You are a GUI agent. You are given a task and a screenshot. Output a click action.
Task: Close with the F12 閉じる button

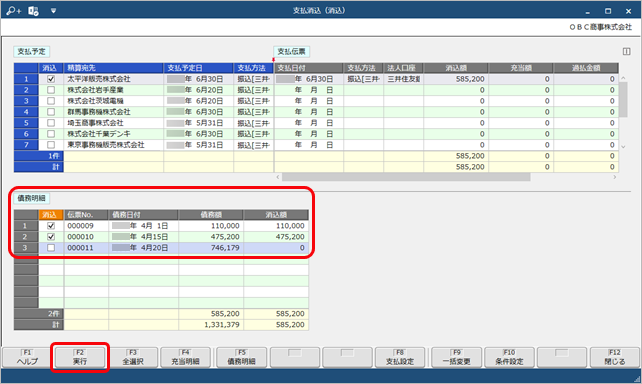[x=615, y=357]
